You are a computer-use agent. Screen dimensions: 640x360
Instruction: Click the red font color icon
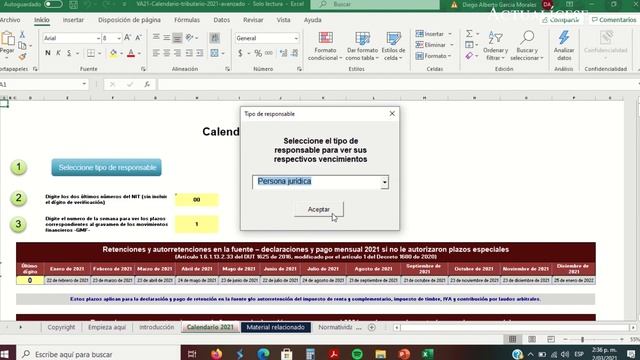pos(131,53)
